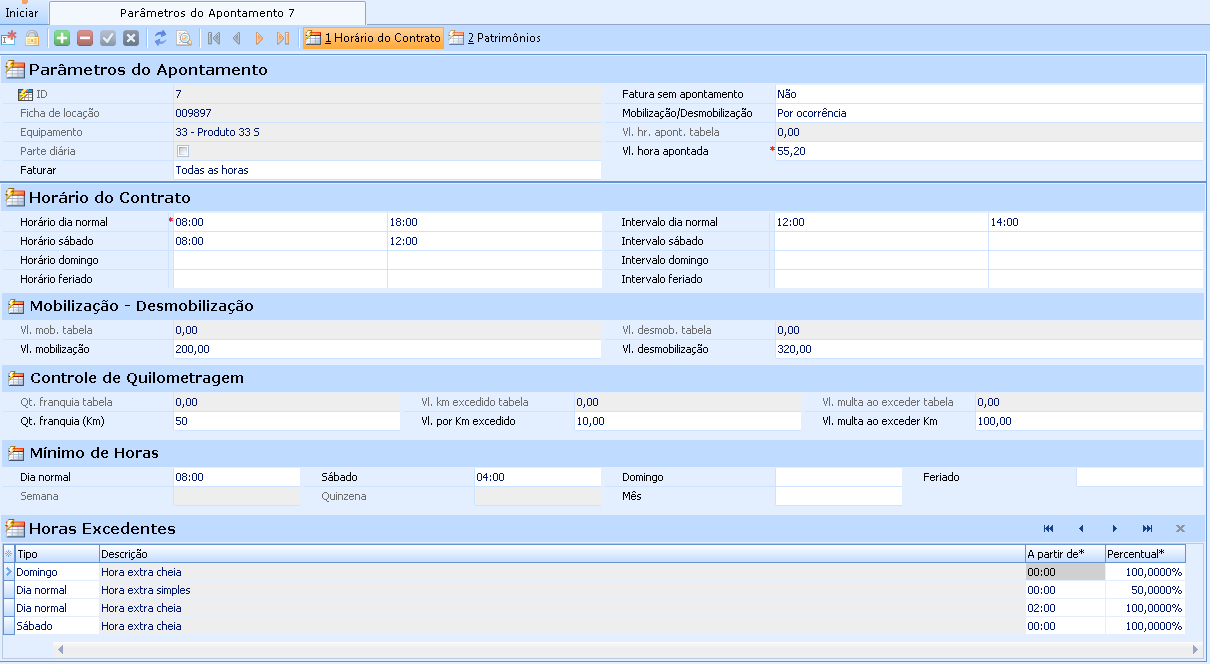
Task: Jump to first row in Horas Excedentes navigator
Action: pyautogui.click(x=1048, y=528)
